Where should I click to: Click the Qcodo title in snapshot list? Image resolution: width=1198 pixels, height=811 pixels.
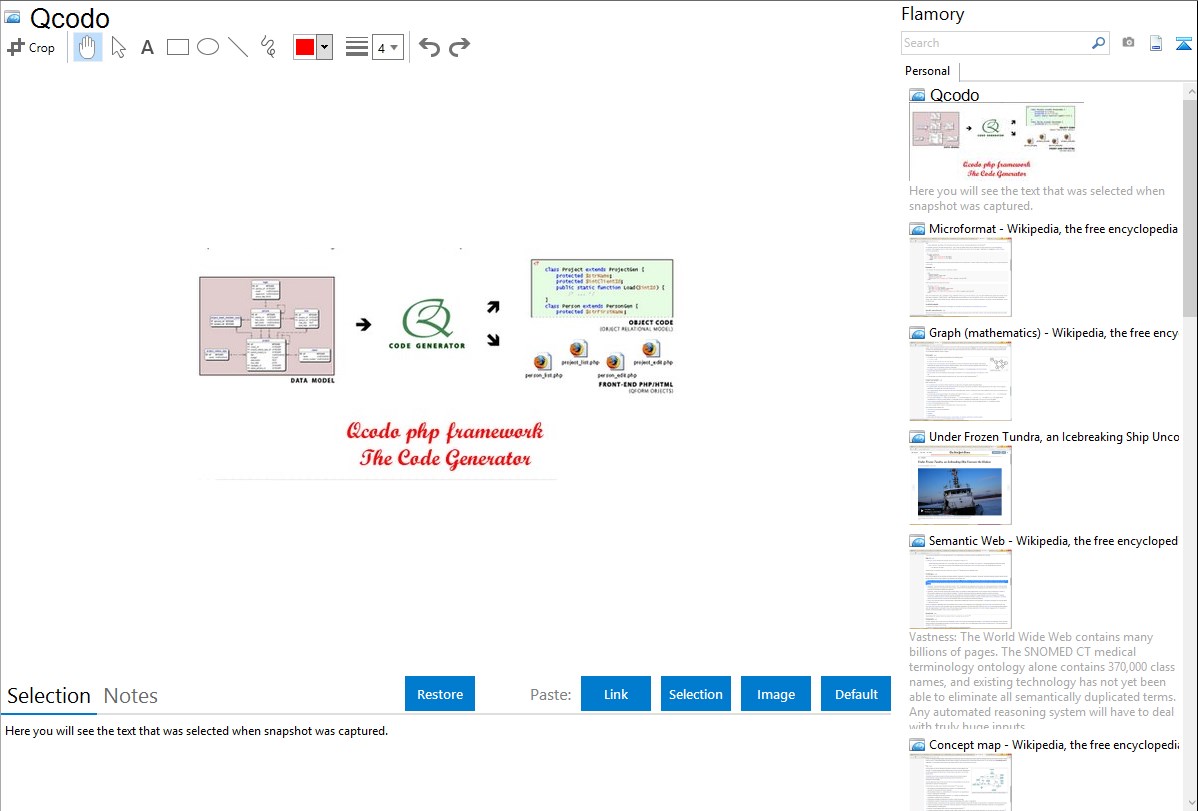954,95
